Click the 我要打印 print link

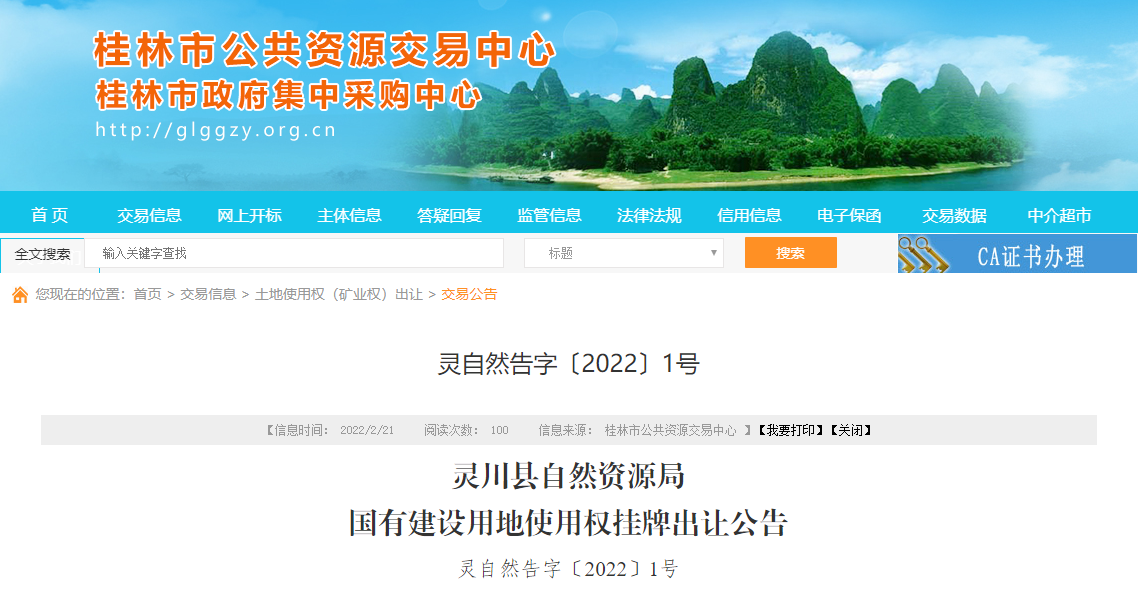pos(790,430)
